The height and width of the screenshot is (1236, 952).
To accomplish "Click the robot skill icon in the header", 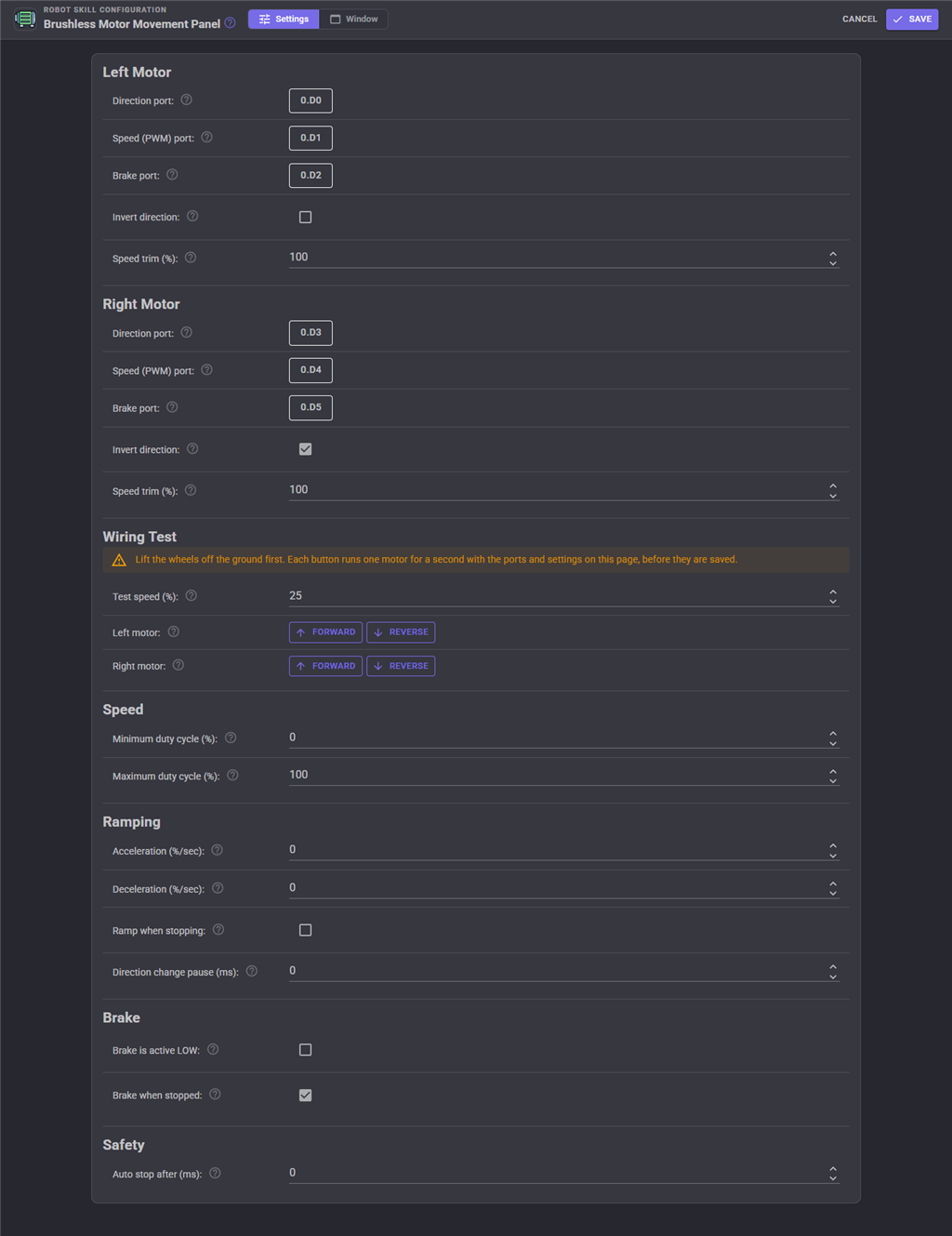I will pyautogui.click(x=25, y=19).
